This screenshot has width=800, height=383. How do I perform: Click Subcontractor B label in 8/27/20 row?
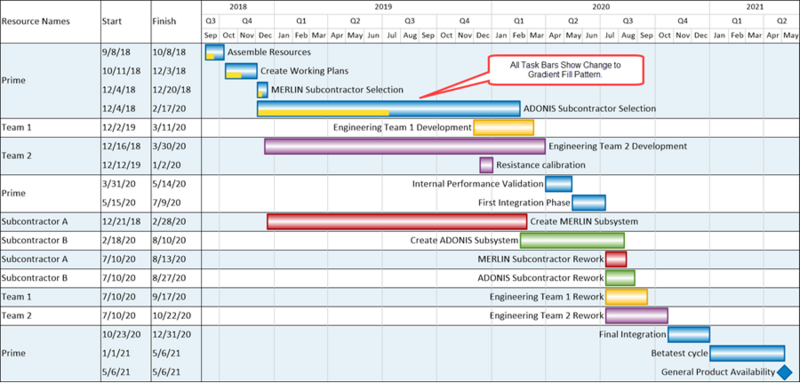pos(35,278)
